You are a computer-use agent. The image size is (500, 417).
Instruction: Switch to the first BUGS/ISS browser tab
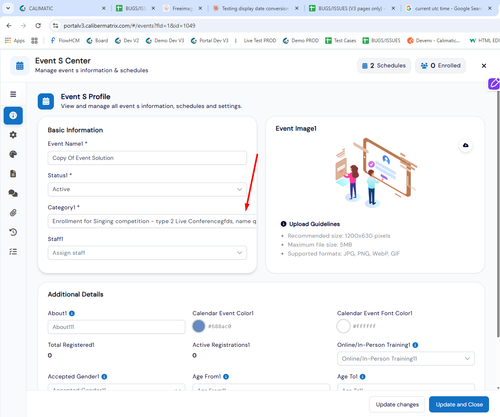pos(135,8)
